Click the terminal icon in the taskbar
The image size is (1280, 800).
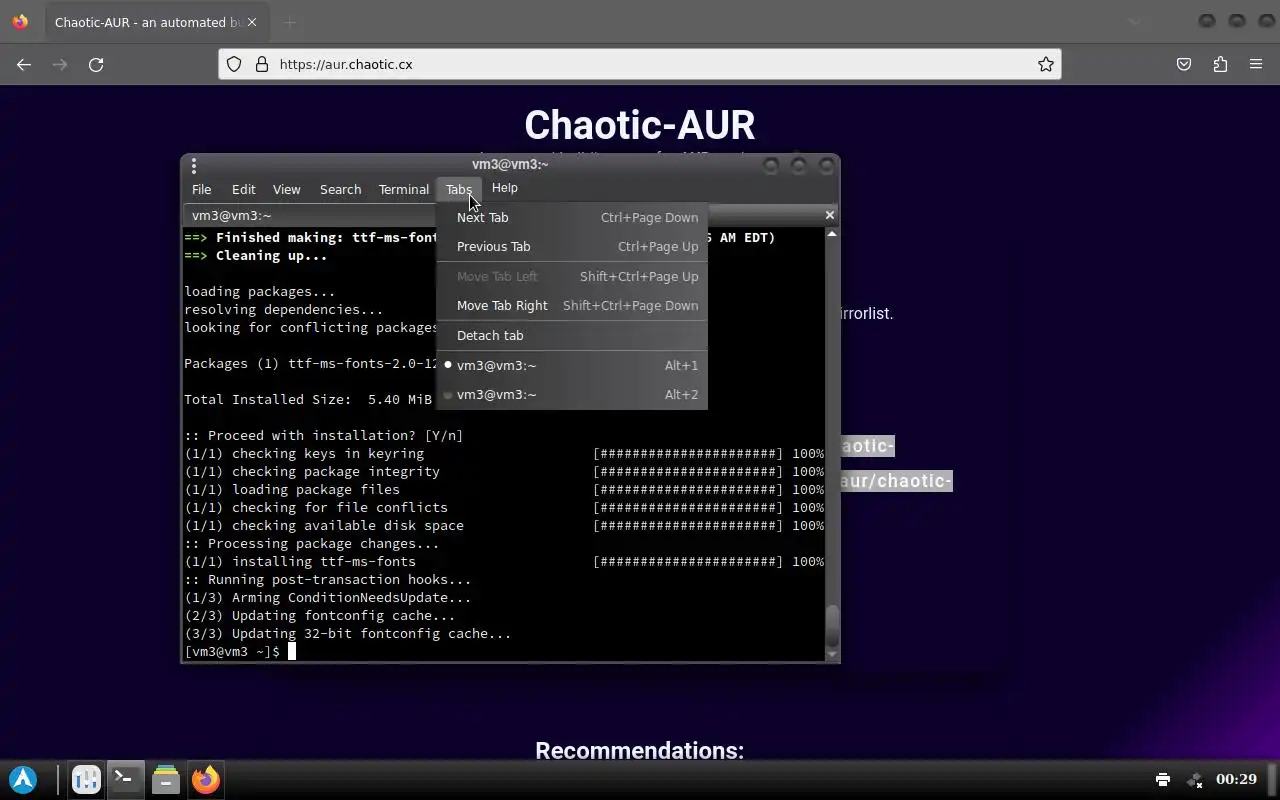(x=126, y=780)
